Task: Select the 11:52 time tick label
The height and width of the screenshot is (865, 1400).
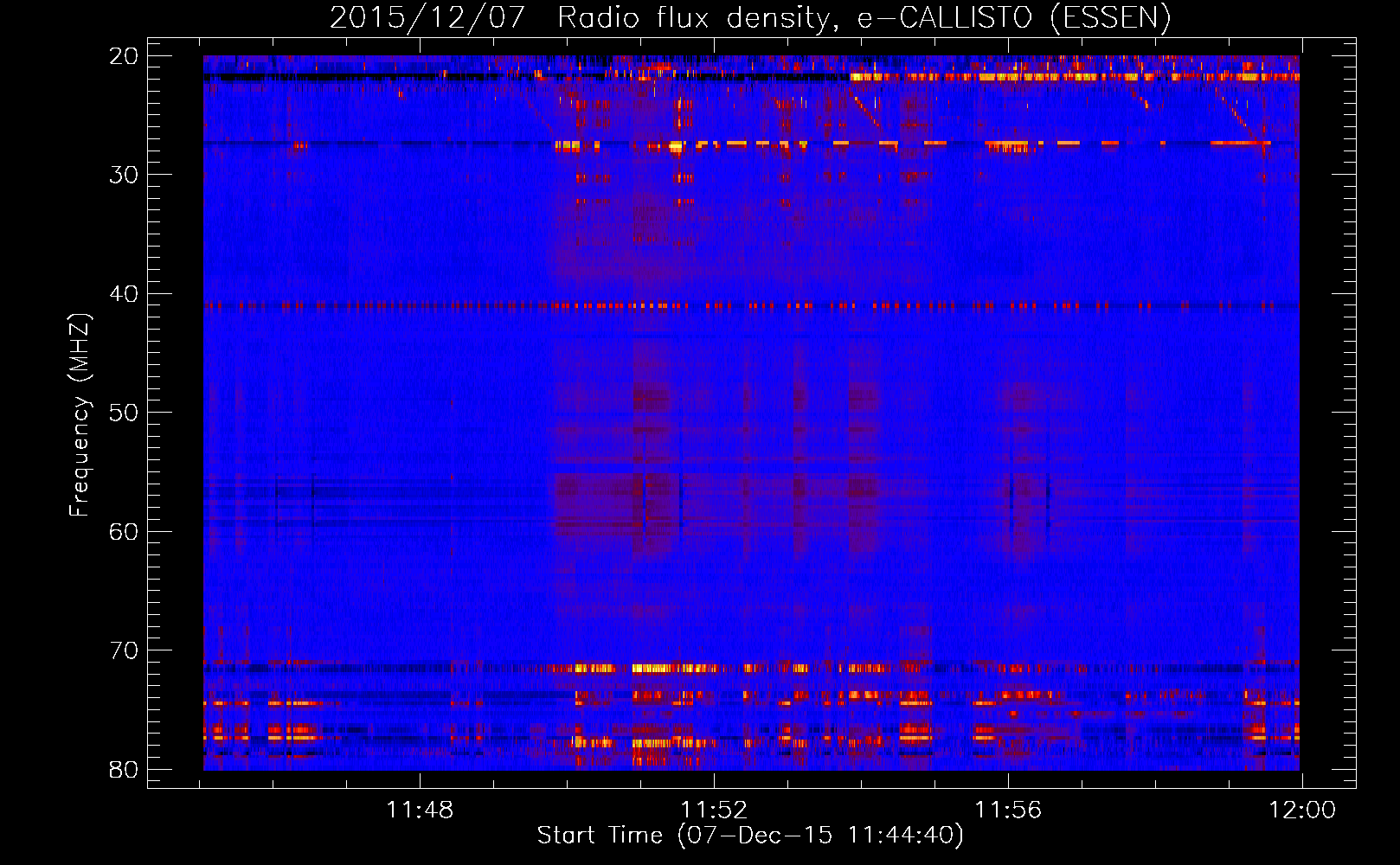Action: click(714, 811)
